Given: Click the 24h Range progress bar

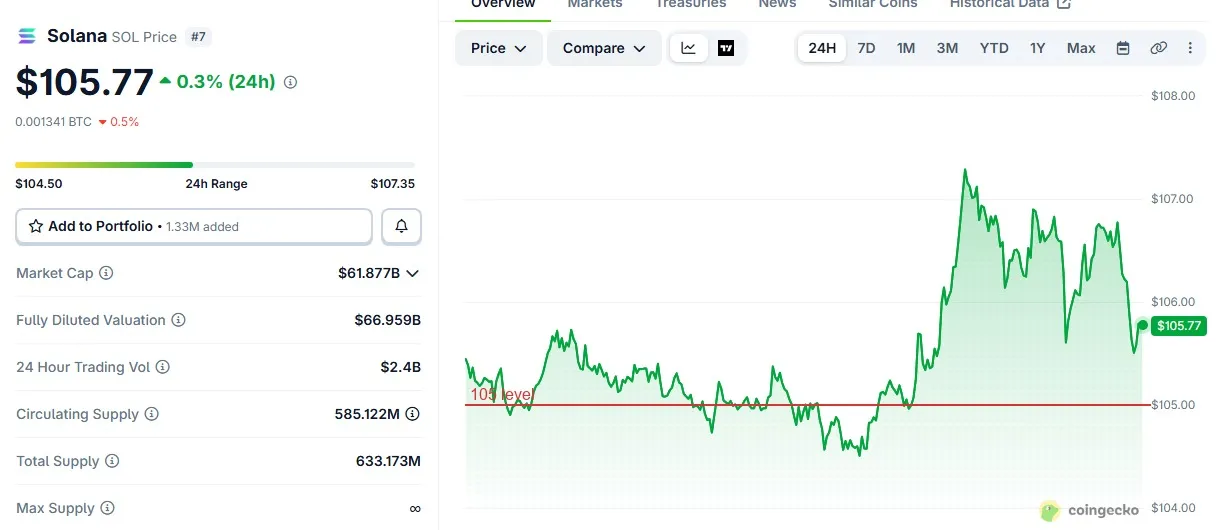Looking at the screenshot, I should click(x=215, y=165).
